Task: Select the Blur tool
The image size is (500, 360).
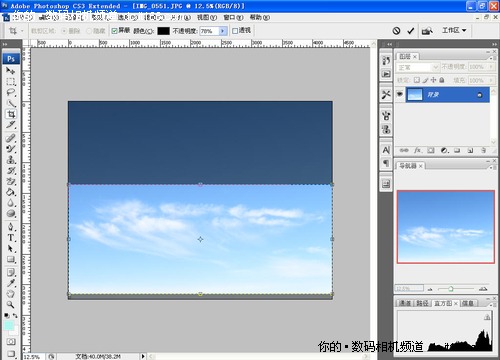Action: click(11, 203)
